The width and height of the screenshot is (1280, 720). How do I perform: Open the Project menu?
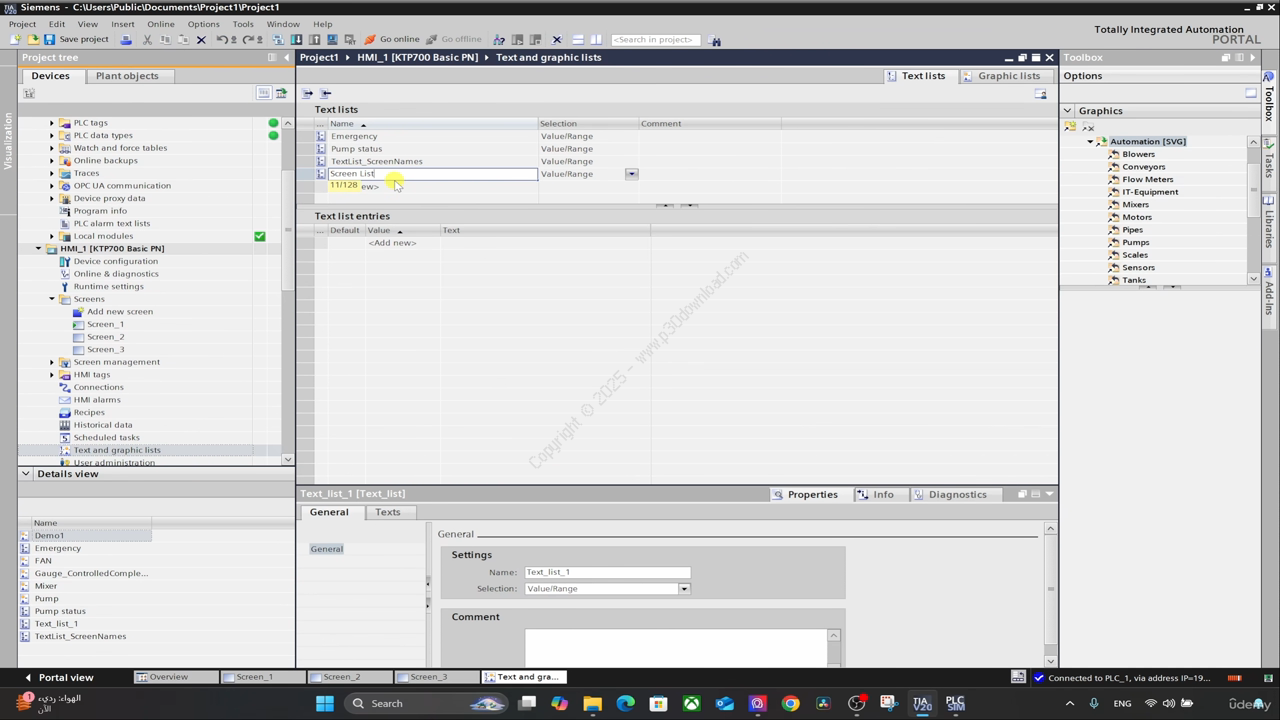pos(22,24)
